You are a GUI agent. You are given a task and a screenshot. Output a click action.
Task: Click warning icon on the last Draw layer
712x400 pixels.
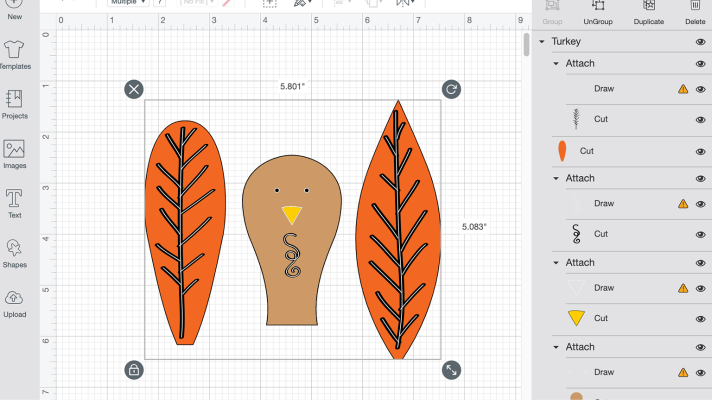pyautogui.click(x=683, y=373)
